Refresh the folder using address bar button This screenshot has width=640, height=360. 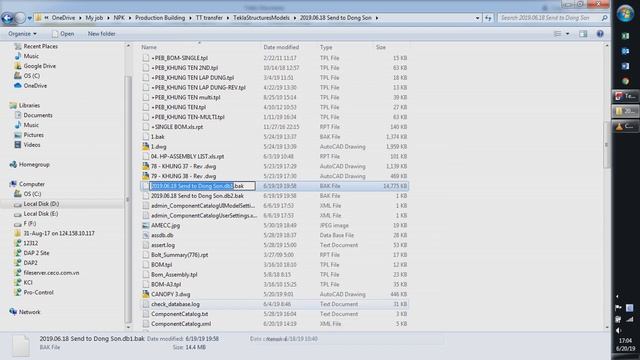point(489,18)
